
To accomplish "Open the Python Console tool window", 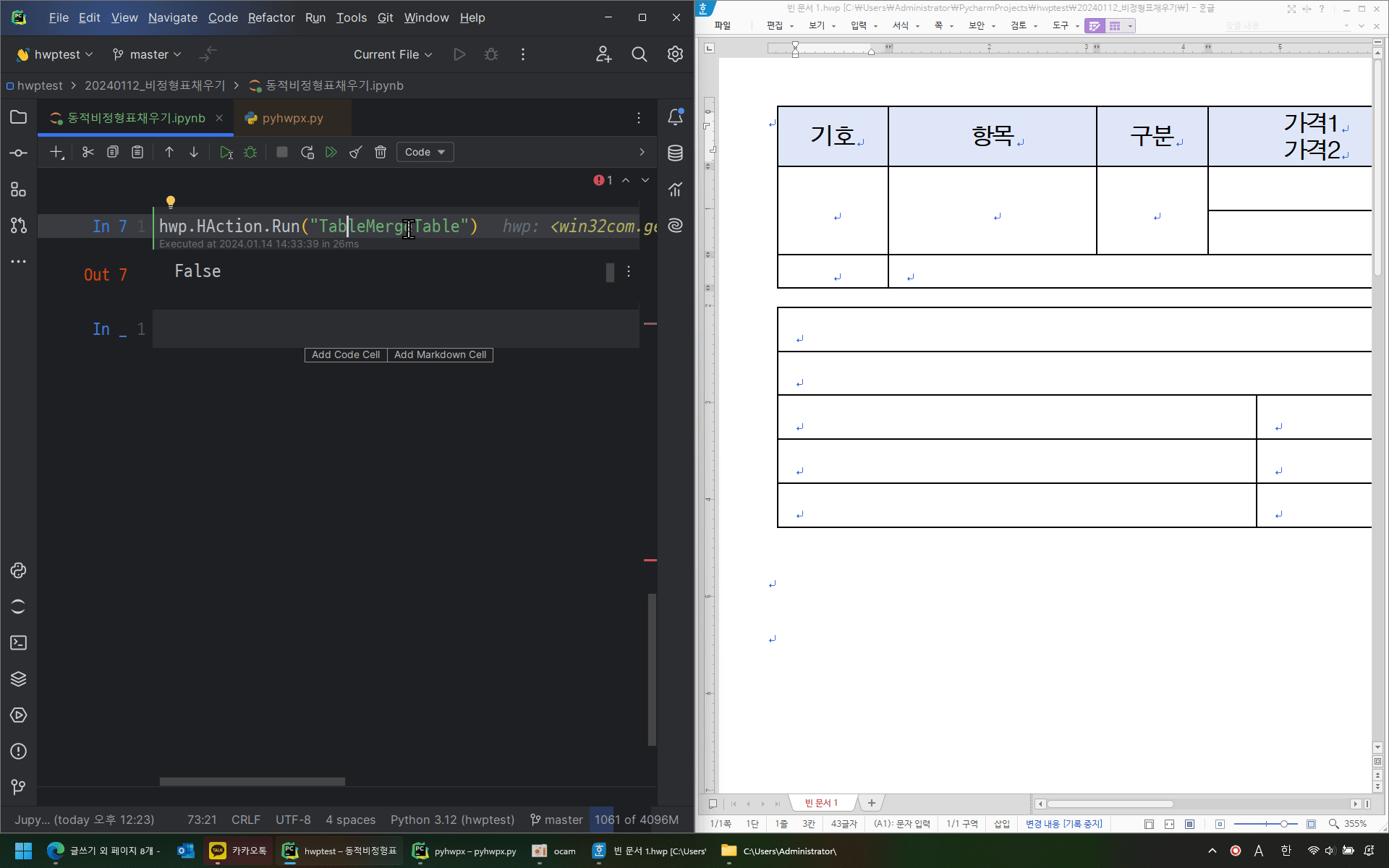I will [19, 571].
